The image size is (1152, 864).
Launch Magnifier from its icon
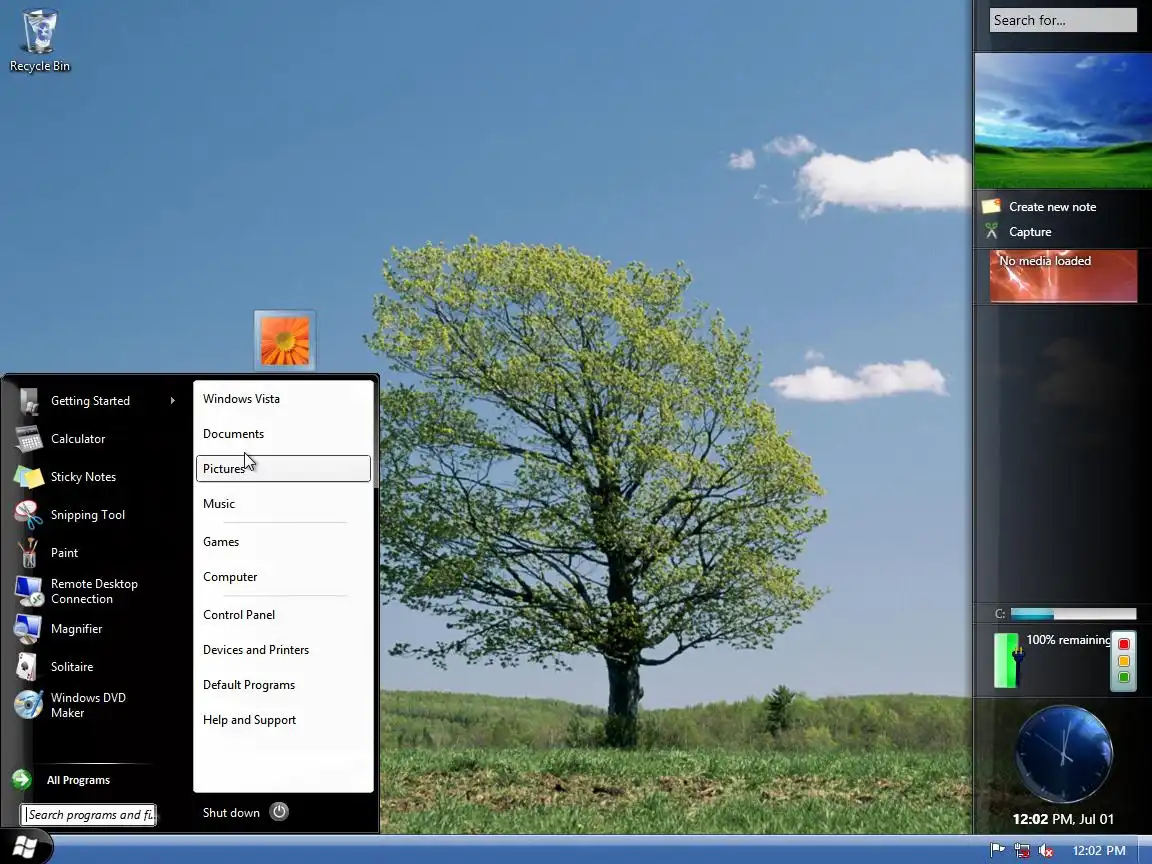click(29, 629)
